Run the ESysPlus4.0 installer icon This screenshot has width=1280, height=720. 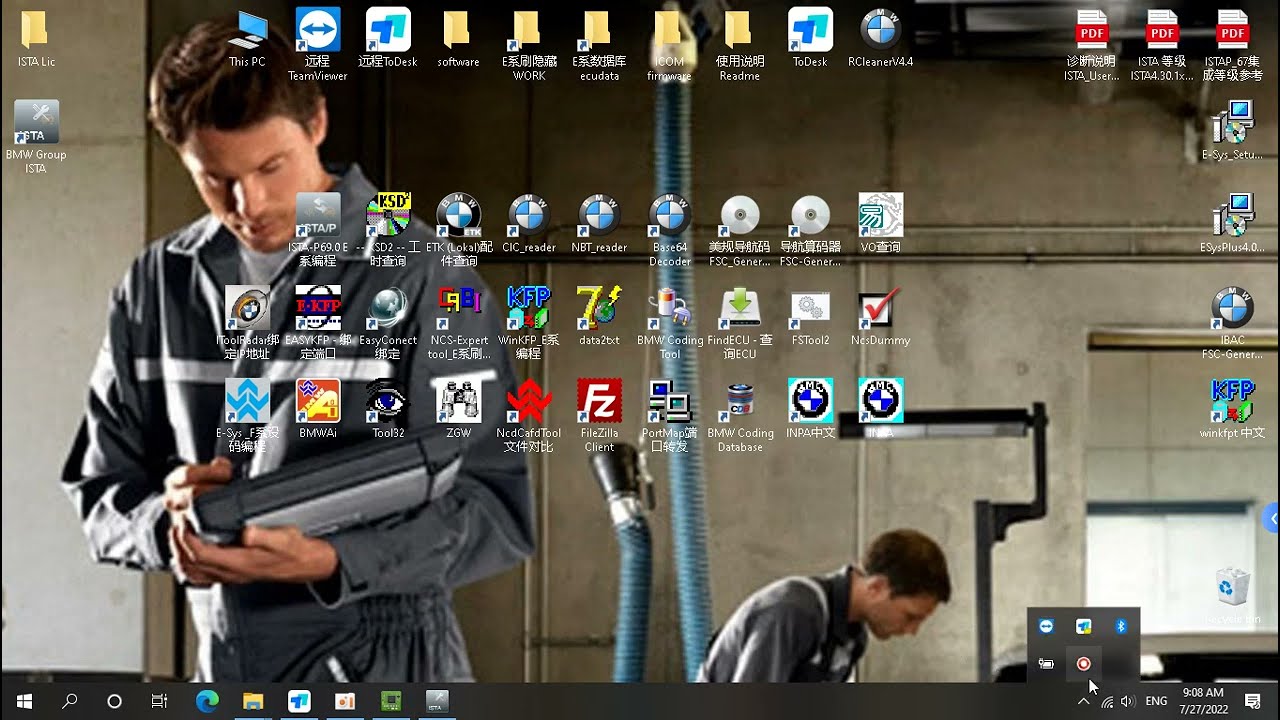[x=1233, y=224]
